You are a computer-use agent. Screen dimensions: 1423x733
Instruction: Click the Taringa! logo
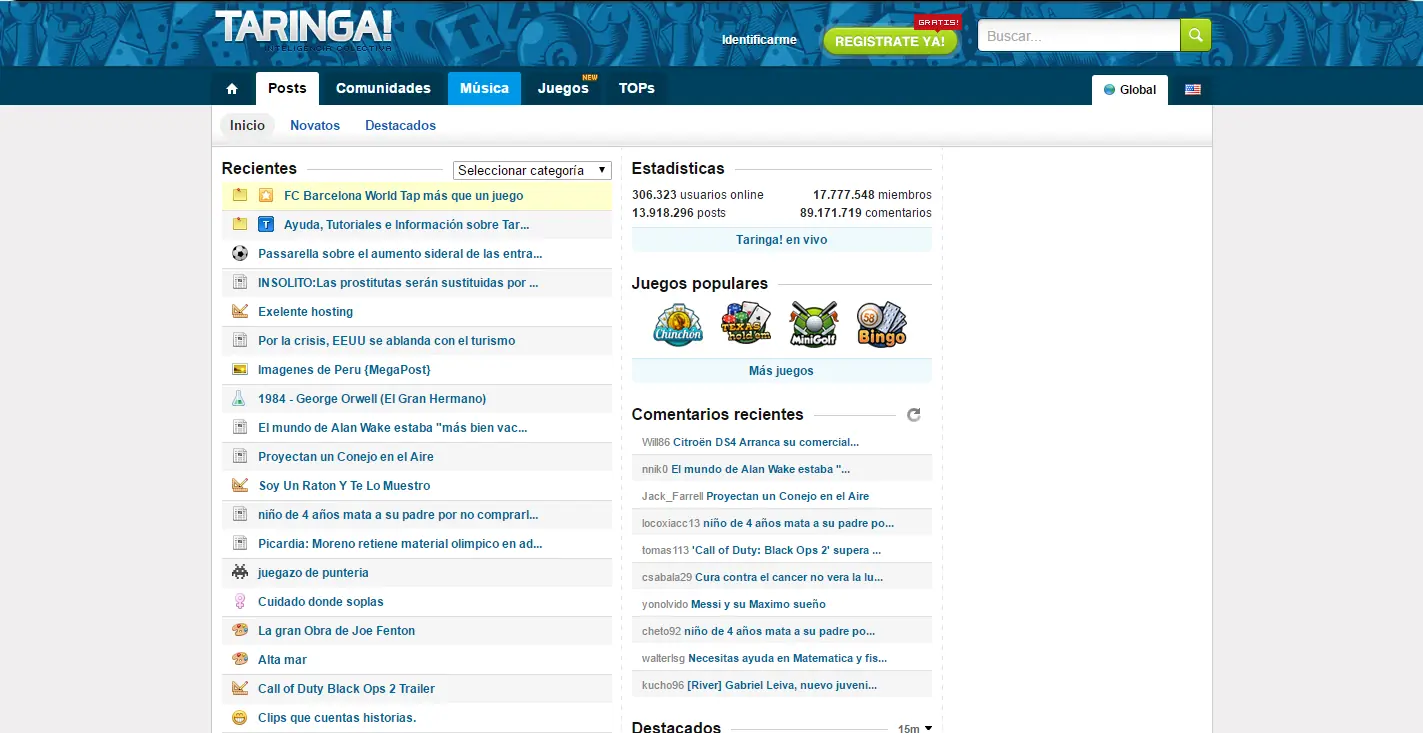pos(303,29)
